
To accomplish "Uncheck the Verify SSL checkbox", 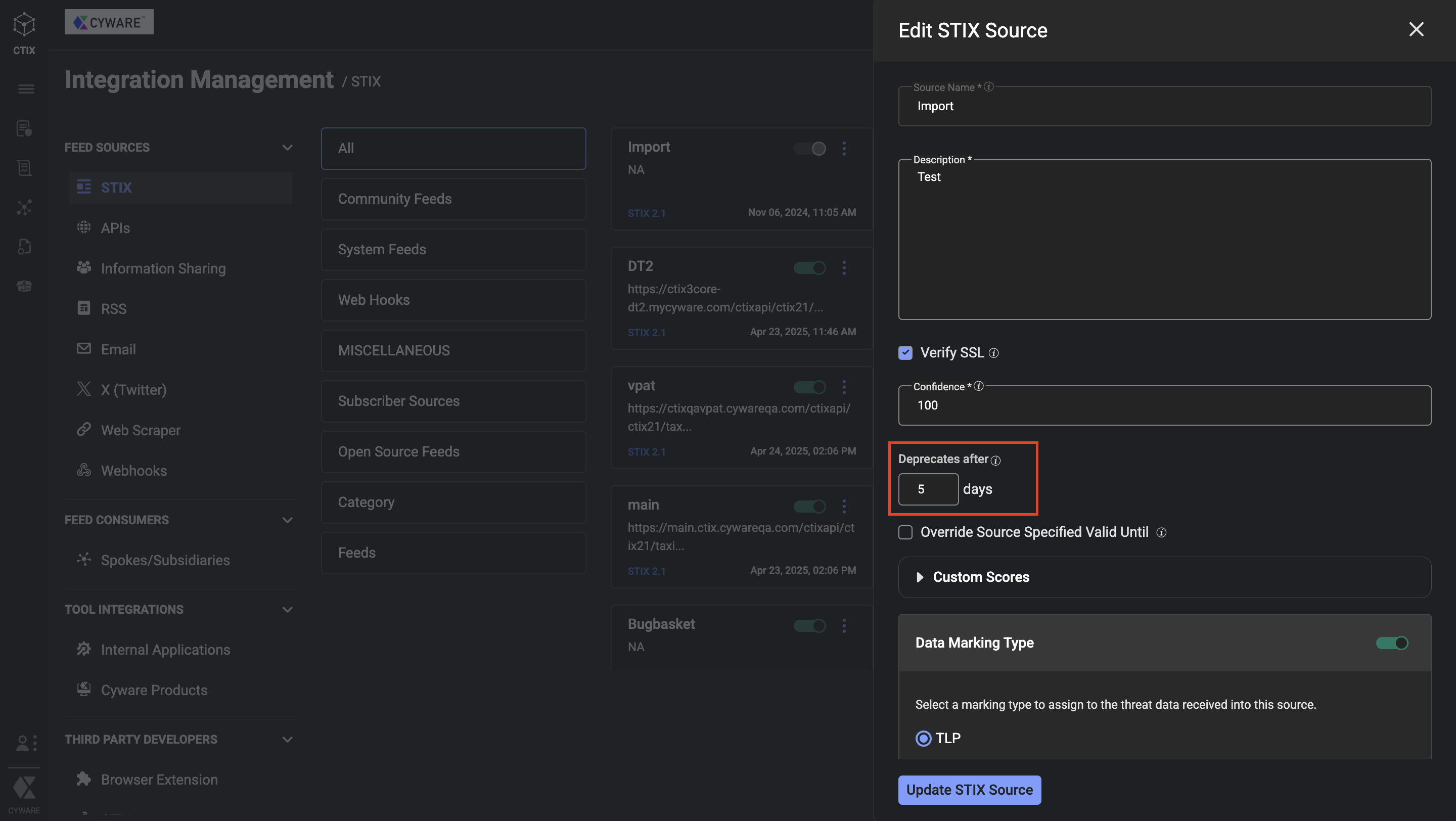I will coord(905,352).
